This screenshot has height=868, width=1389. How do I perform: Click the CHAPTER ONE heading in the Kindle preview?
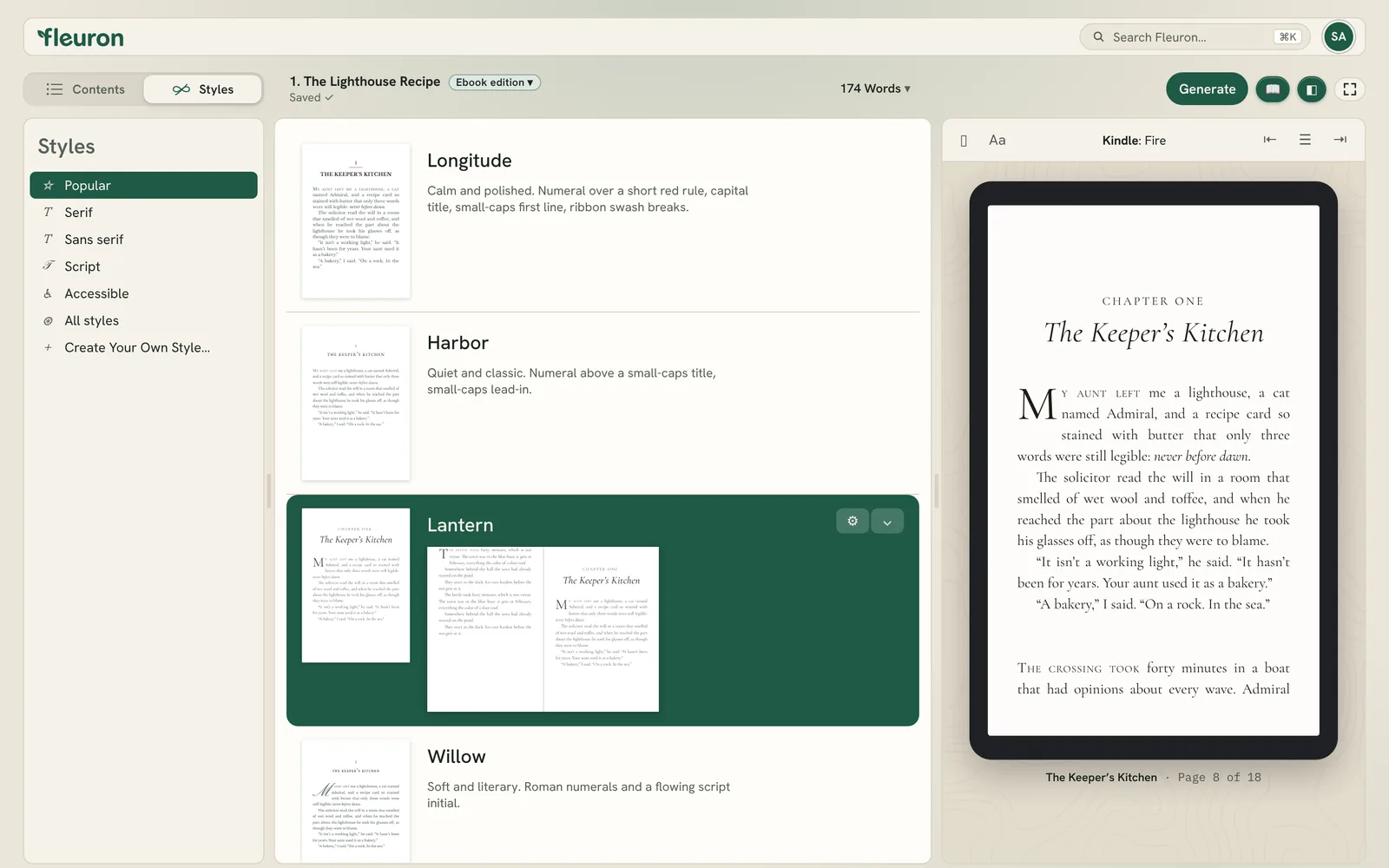point(1153,301)
